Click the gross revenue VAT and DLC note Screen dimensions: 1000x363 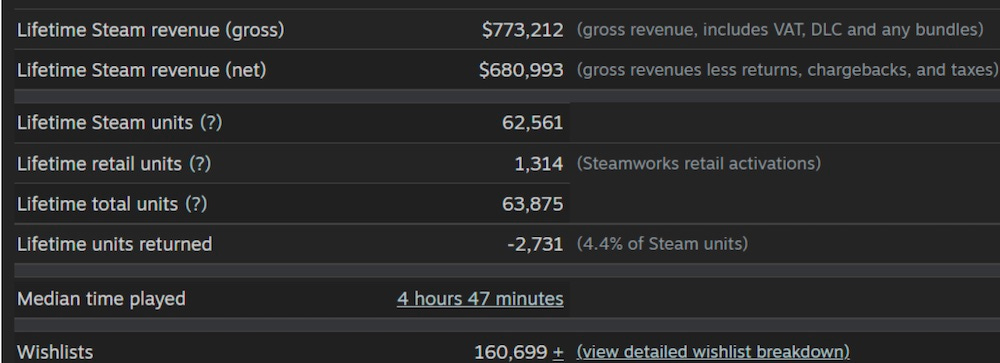(780, 30)
